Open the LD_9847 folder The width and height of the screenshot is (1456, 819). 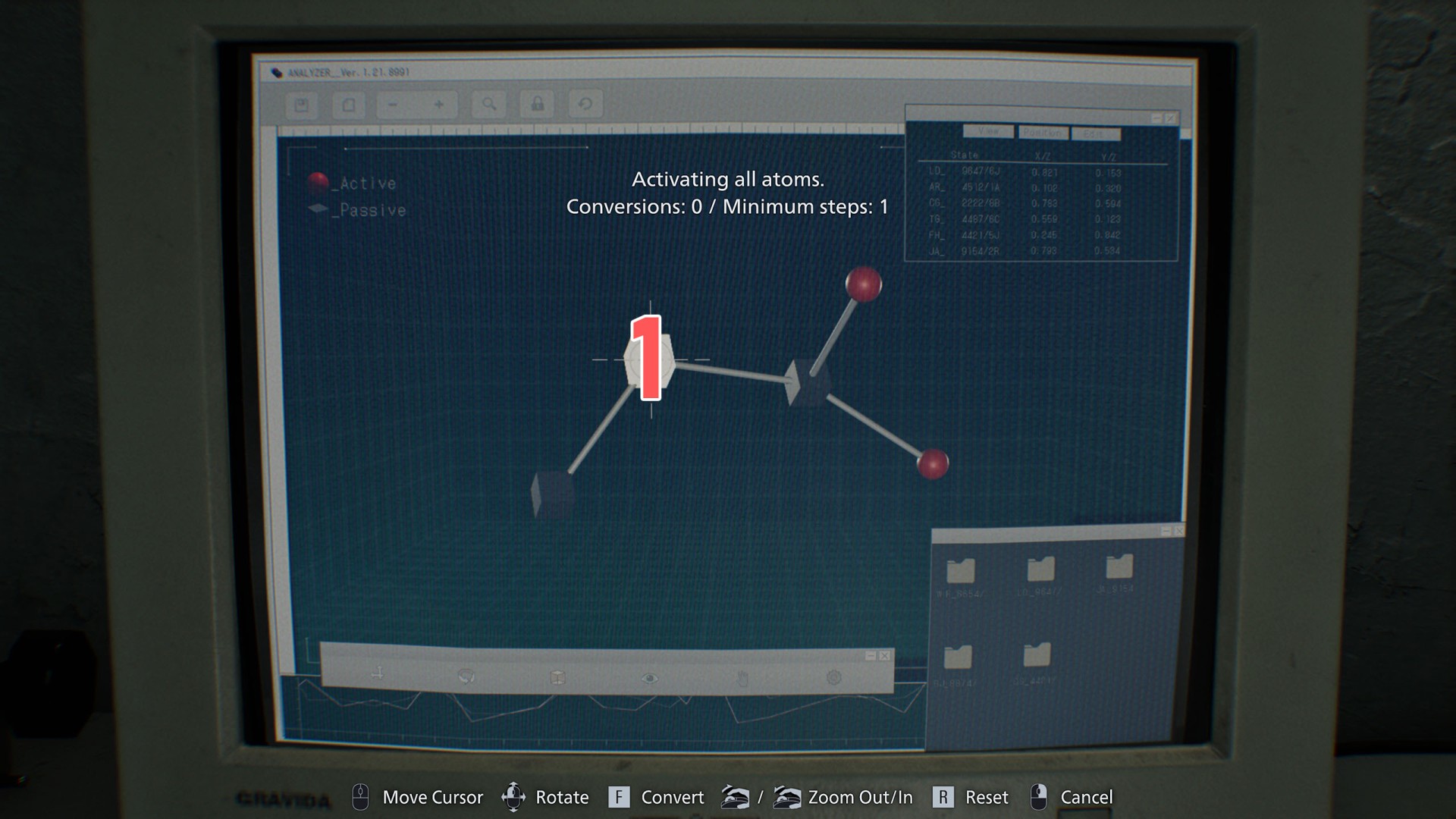pyautogui.click(x=1040, y=570)
